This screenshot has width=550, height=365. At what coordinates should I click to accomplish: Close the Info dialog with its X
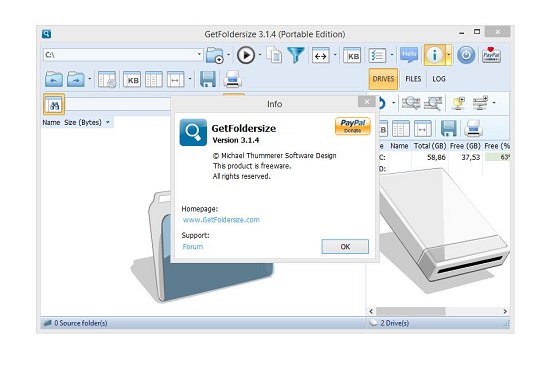[367, 102]
